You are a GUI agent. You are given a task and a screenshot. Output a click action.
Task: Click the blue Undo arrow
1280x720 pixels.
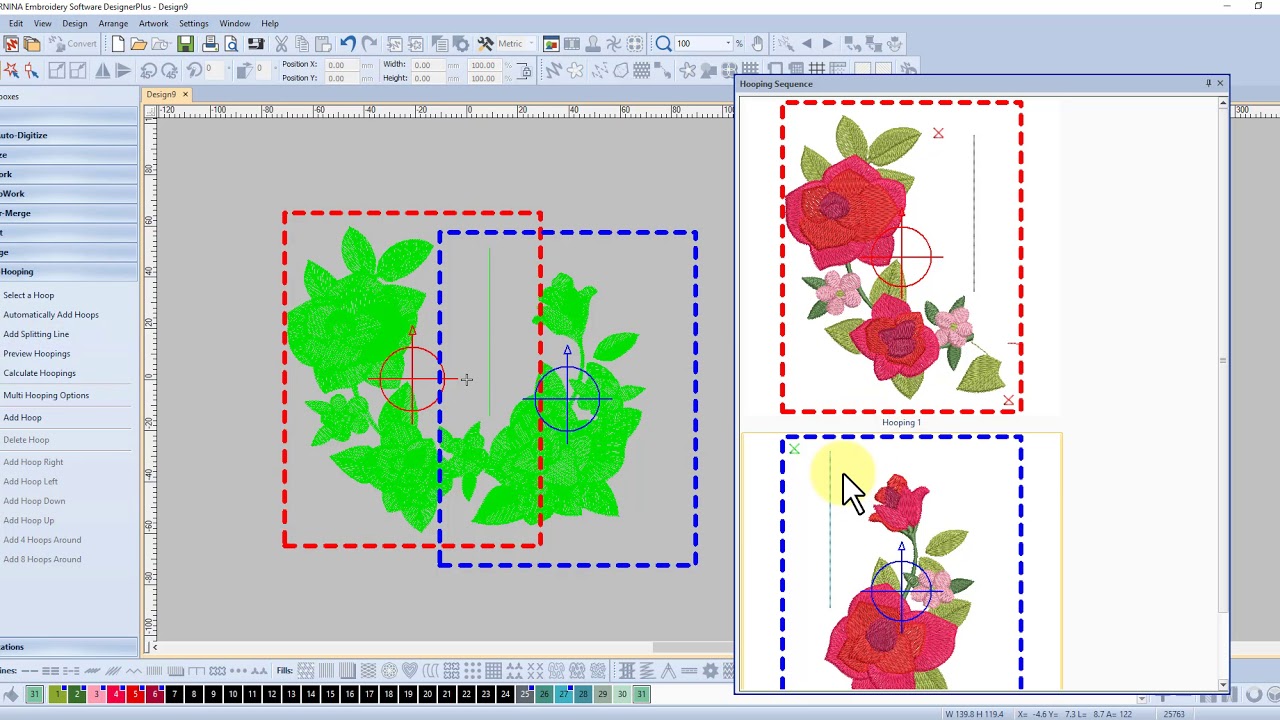[x=347, y=44]
